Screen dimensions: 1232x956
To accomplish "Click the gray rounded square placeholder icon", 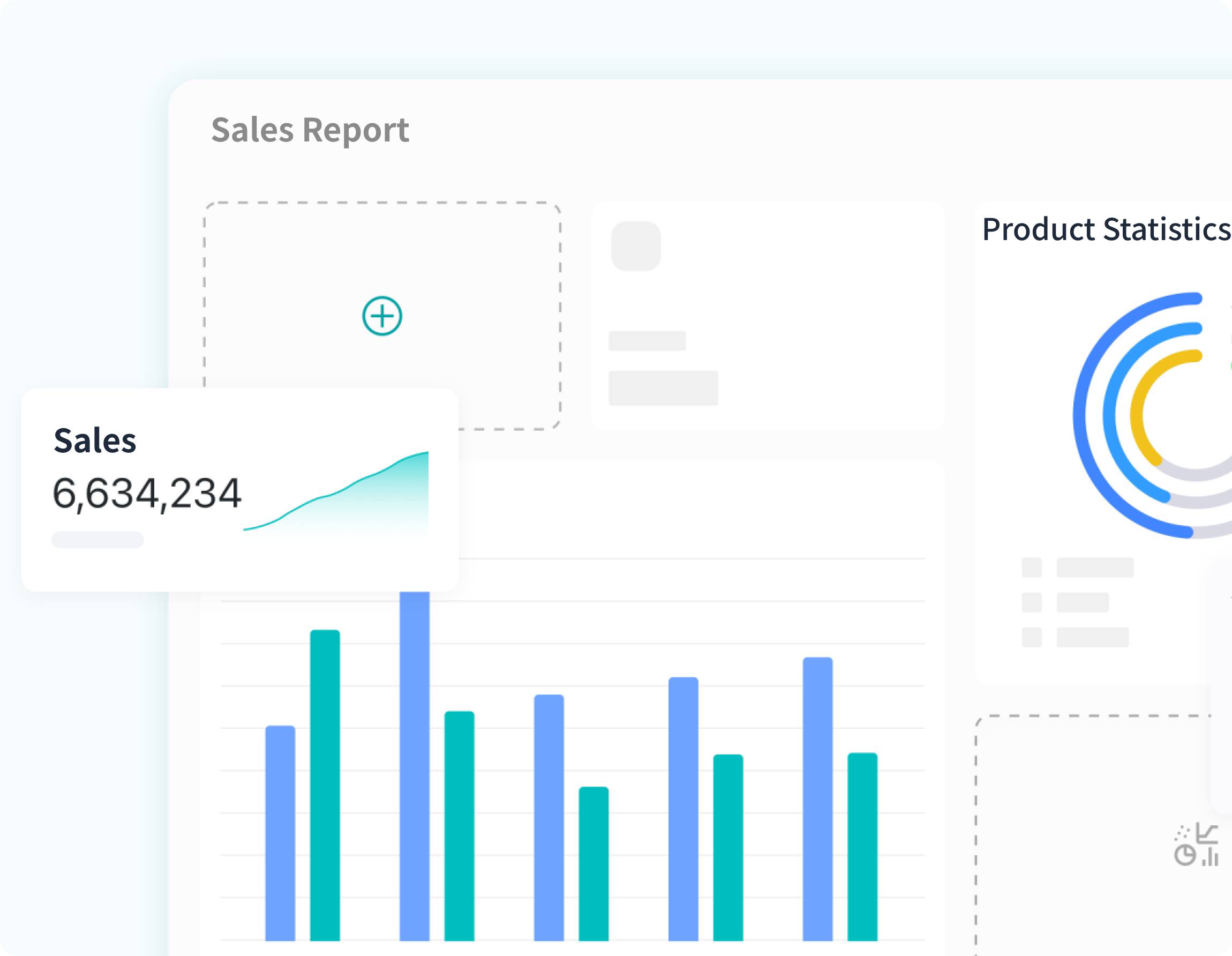I will (636, 246).
